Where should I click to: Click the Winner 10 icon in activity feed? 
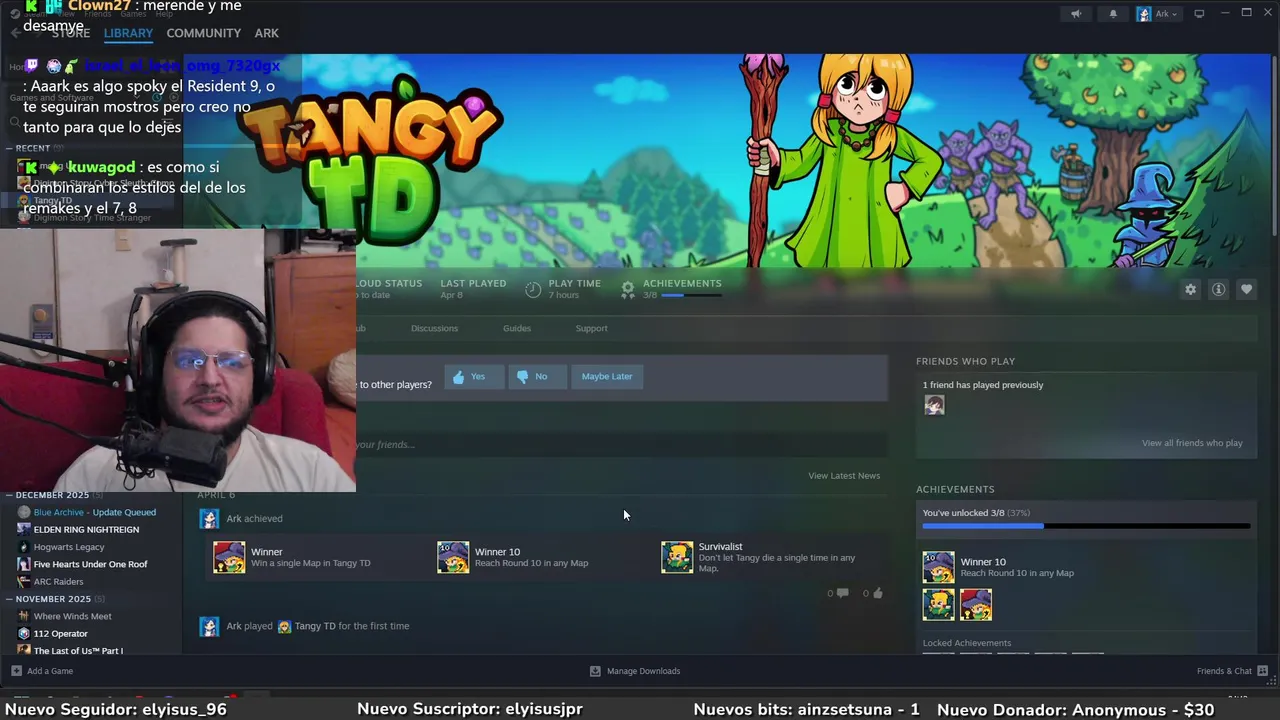pyautogui.click(x=453, y=557)
